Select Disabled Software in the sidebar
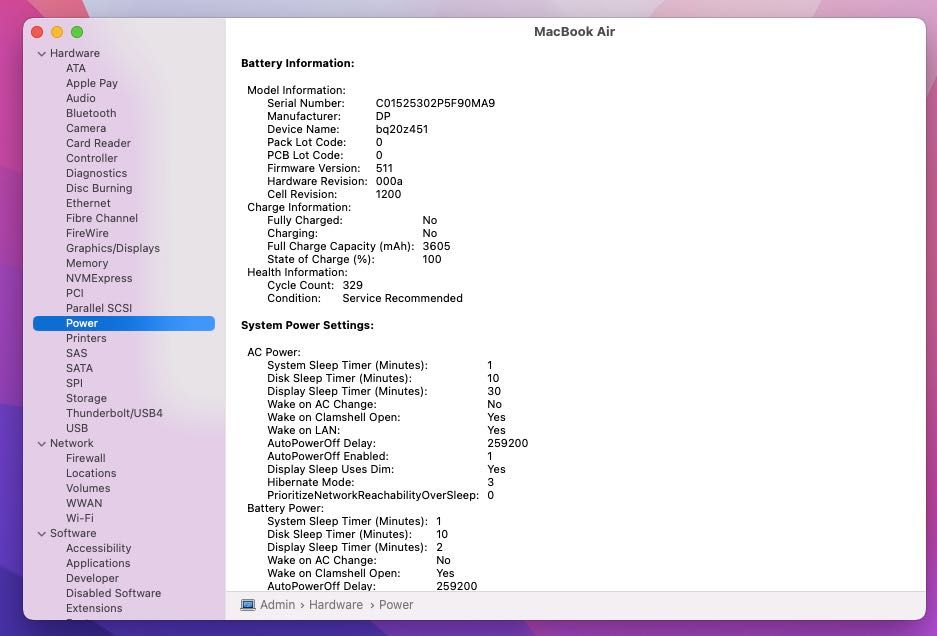The width and height of the screenshot is (937, 636). click(x=114, y=593)
